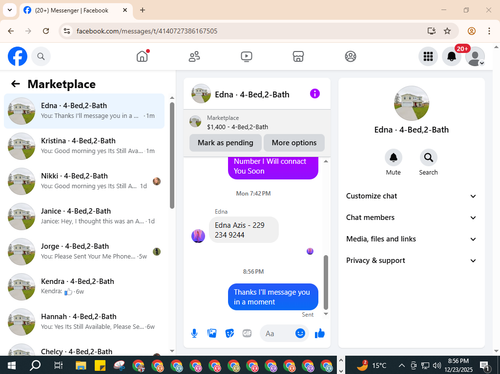This screenshot has width=500, height=374.
Task: Open the account profile menu avatar
Action: pyautogui.click(x=475, y=57)
